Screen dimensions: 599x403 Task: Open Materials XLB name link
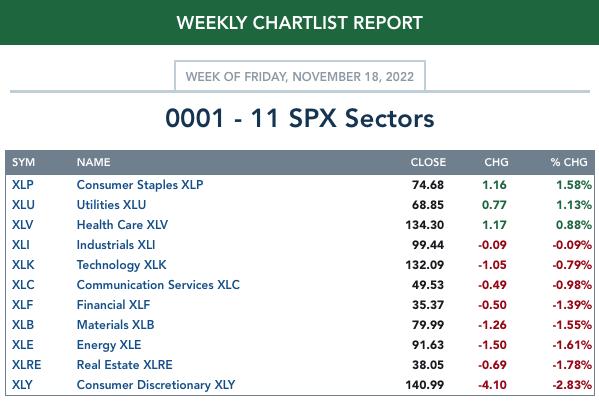pos(115,325)
